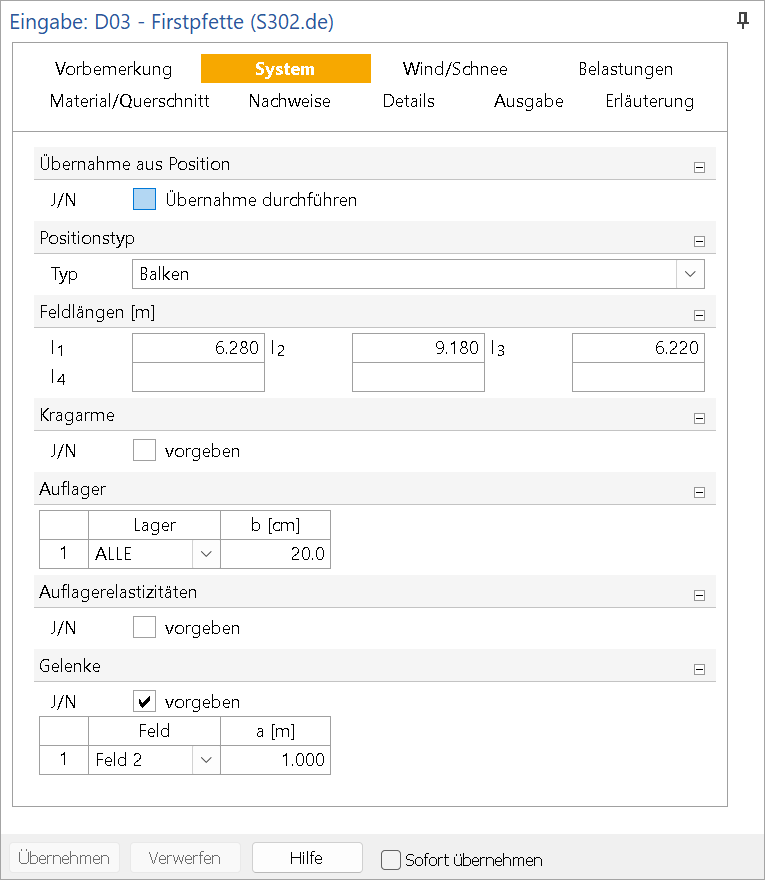Switch to Wind/Schnee tab
765x880 pixels.
[455, 69]
